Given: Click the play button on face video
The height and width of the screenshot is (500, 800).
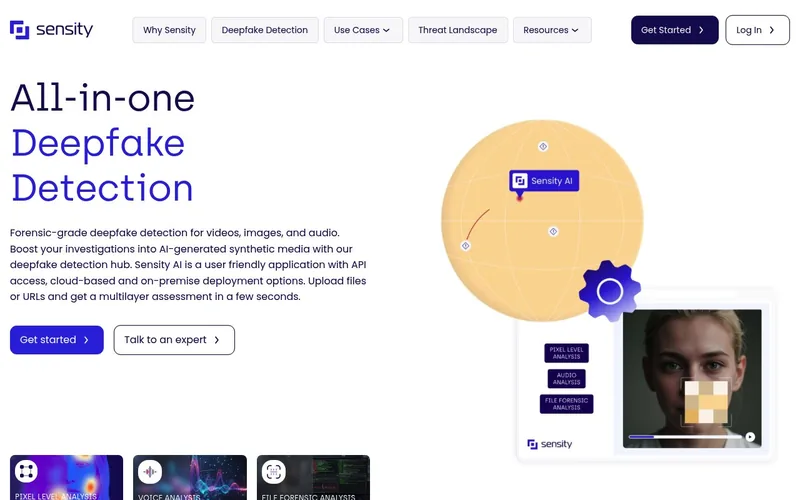Looking at the screenshot, I should tap(750, 437).
